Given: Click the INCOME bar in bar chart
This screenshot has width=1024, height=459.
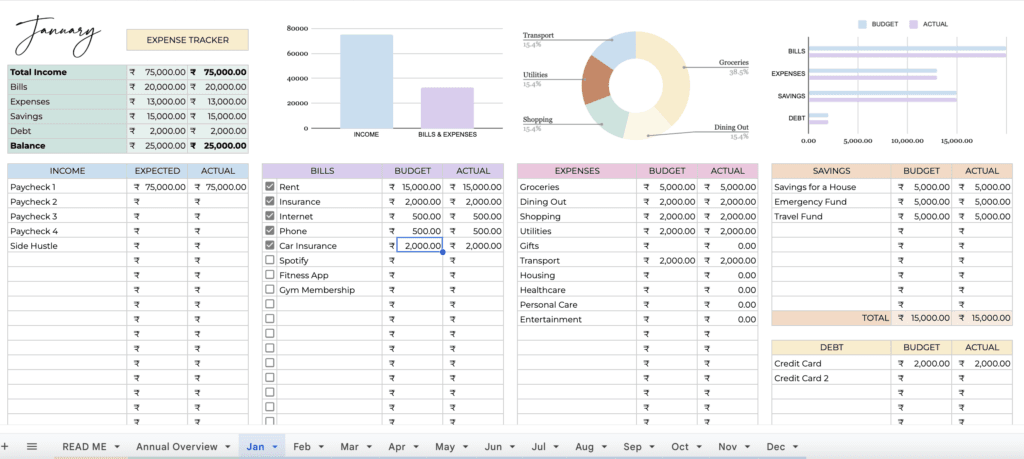Looking at the screenshot, I should coord(366,82).
